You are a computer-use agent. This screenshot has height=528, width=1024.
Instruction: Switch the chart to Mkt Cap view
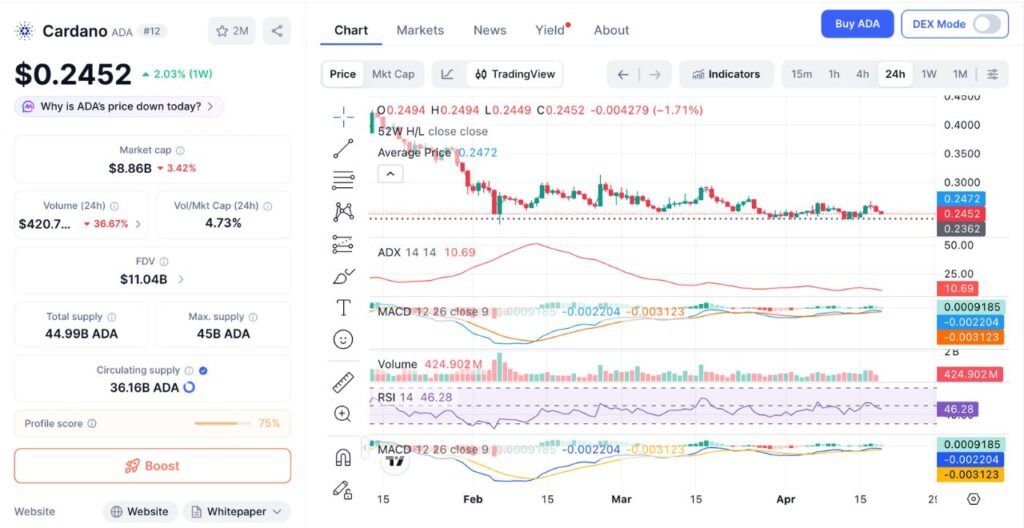[x=393, y=74]
